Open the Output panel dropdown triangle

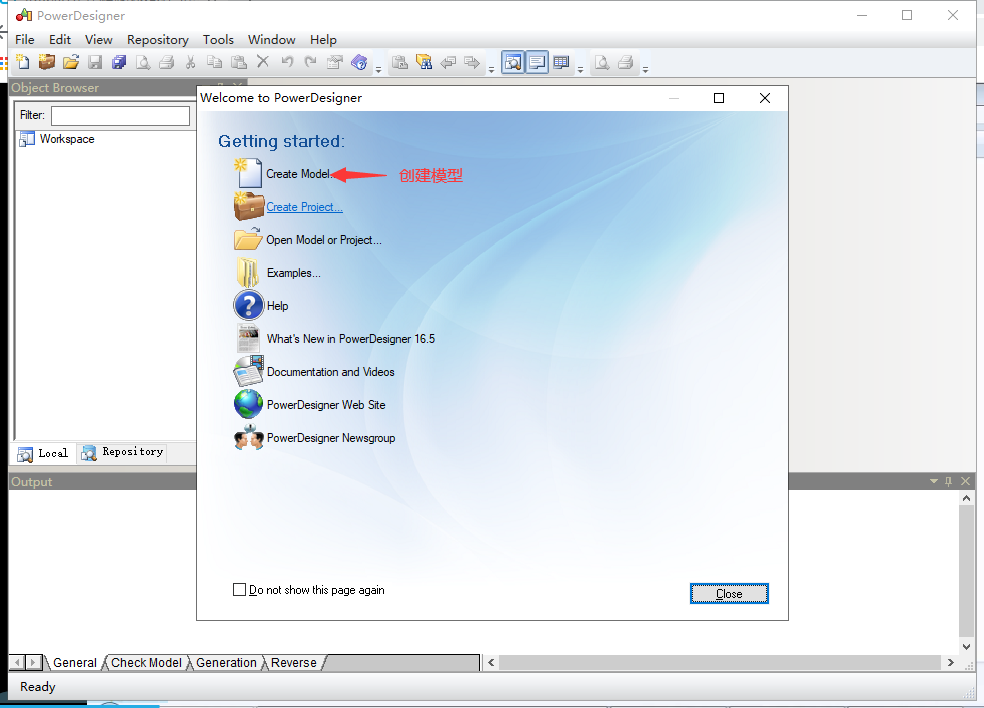point(934,481)
